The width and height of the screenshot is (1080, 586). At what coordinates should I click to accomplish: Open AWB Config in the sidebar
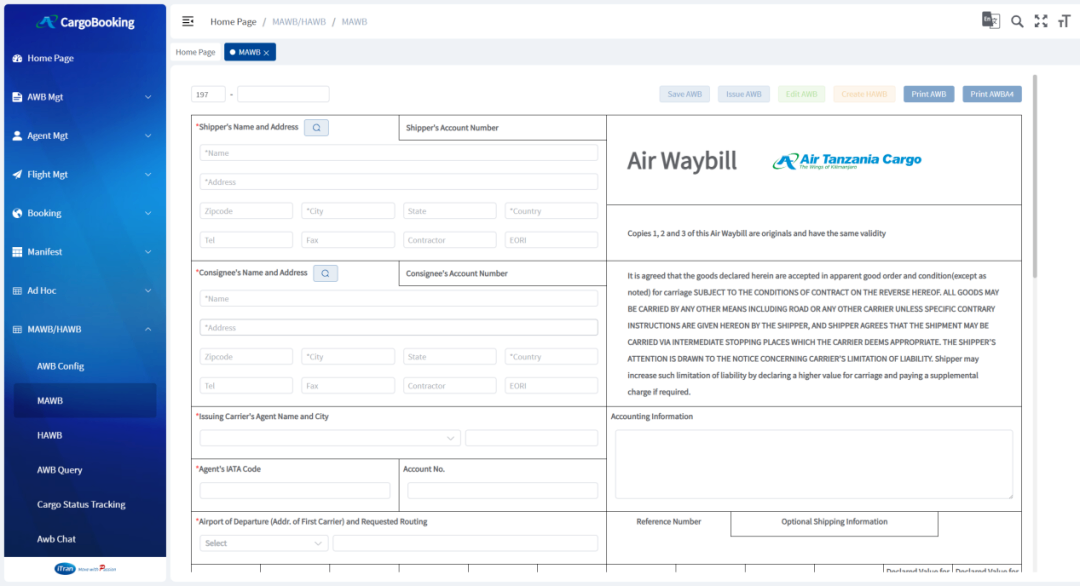click(x=61, y=366)
